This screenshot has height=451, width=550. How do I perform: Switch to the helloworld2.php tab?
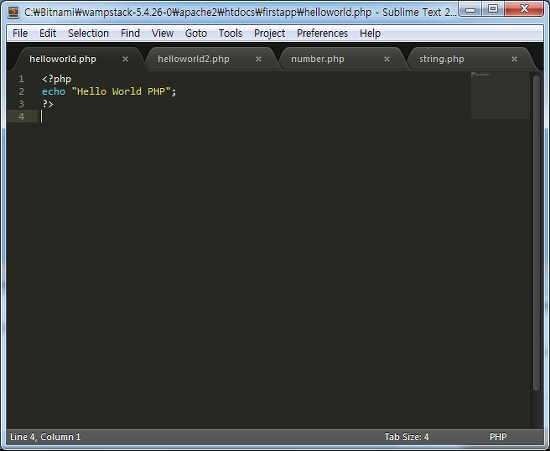pyautogui.click(x=193, y=59)
